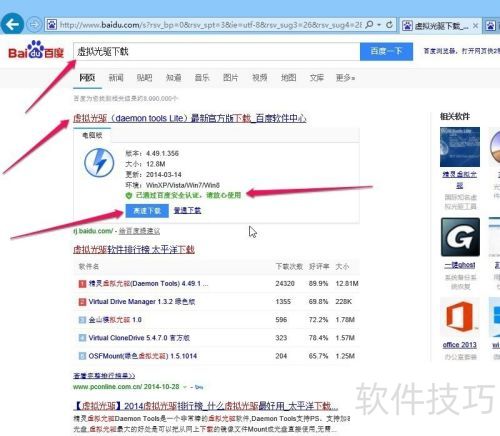Open the Virtual CloneDrive 5.4.7.0 row
Image resolution: width=500 pixels, height=436 pixels.
coord(139,338)
